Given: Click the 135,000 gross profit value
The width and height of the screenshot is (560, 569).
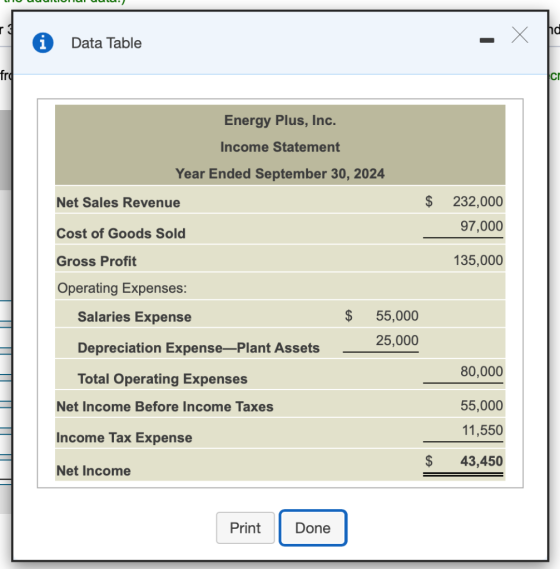Looking at the screenshot, I should tap(478, 260).
